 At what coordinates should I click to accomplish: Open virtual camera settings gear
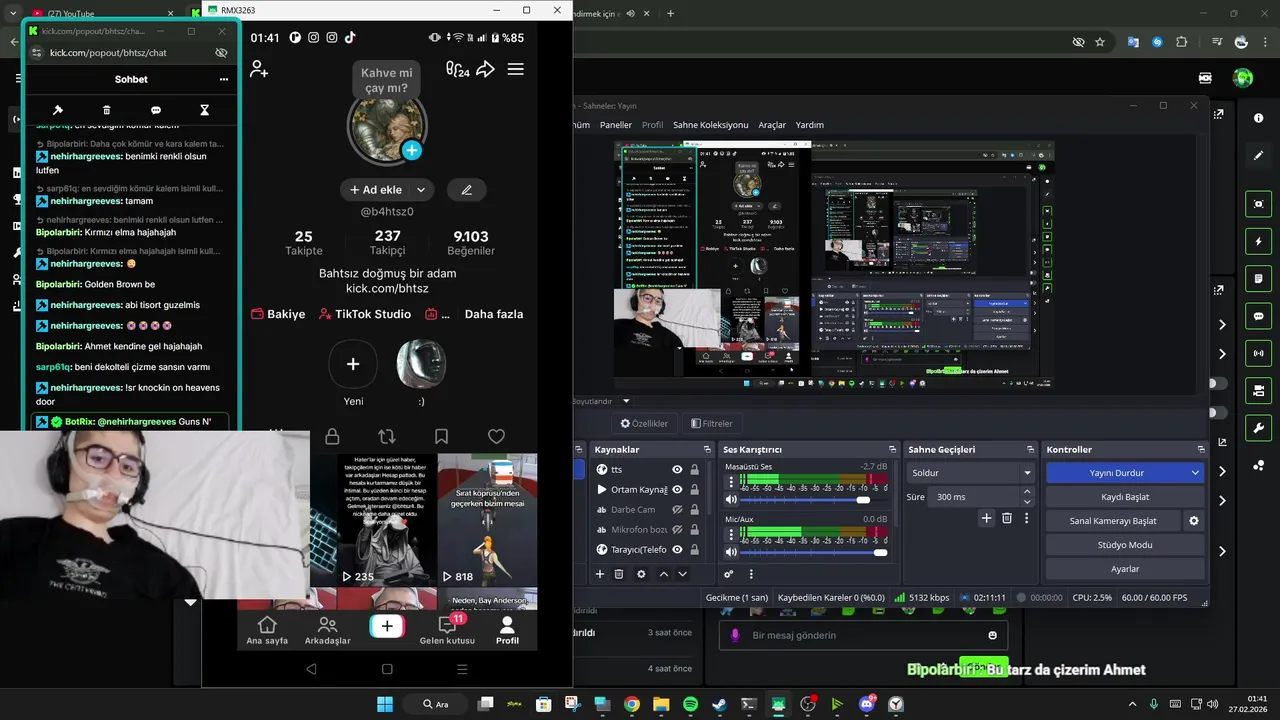pyautogui.click(x=1193, y=521)
